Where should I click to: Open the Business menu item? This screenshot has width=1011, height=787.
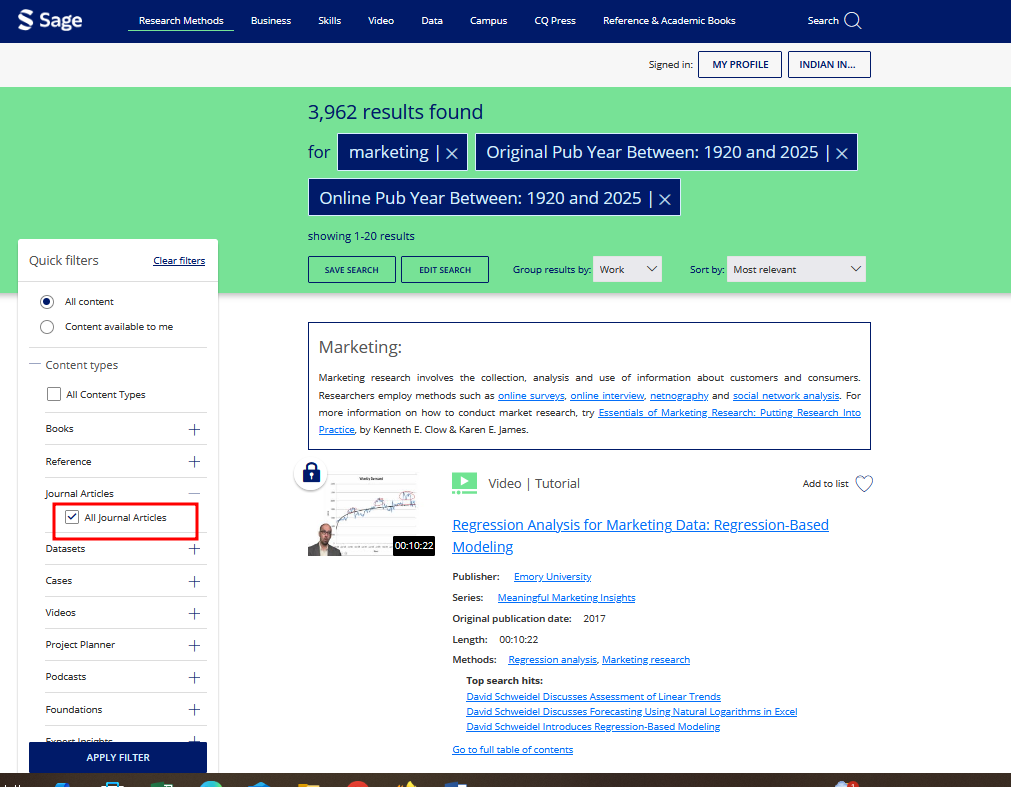click(271, 21)
